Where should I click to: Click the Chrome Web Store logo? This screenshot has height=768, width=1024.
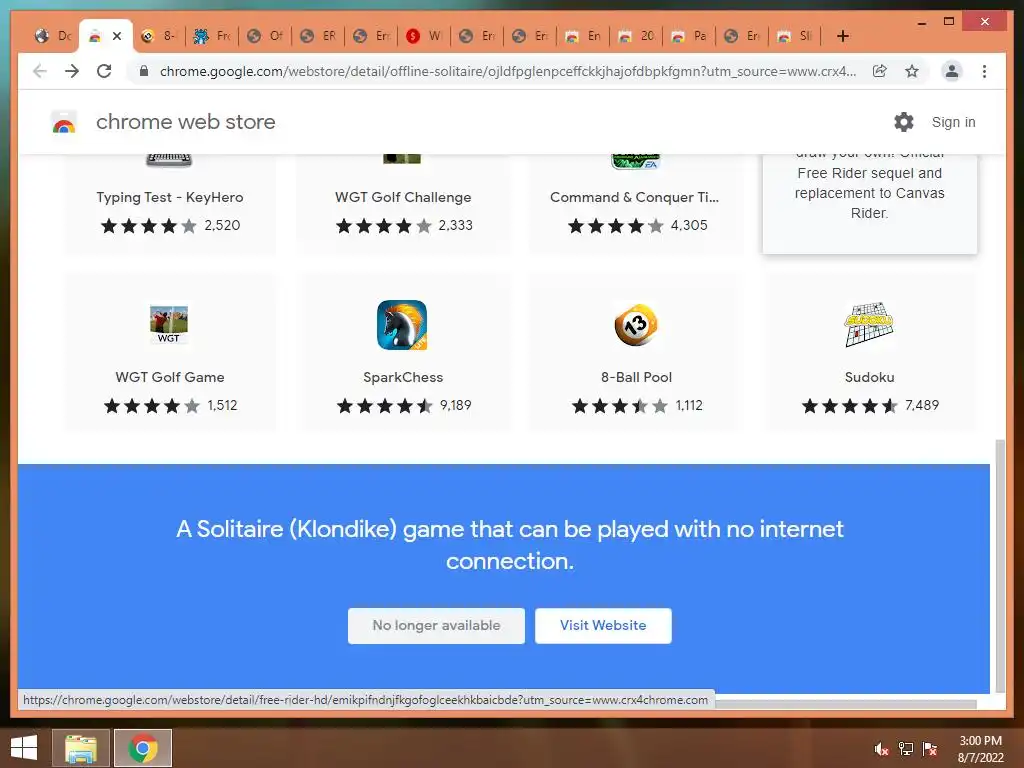tap(64, 122)
